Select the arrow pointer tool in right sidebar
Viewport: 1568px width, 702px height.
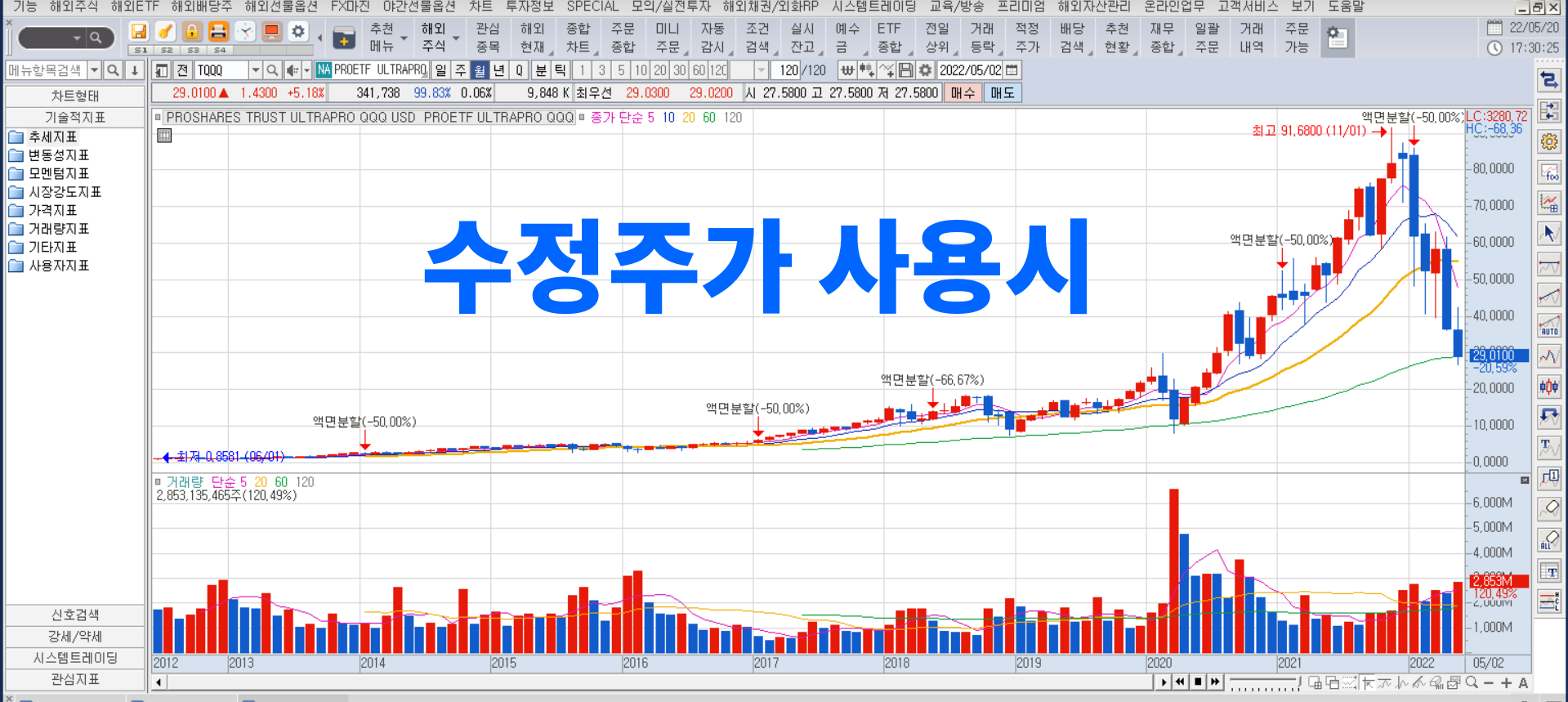tap(1548, 233)
